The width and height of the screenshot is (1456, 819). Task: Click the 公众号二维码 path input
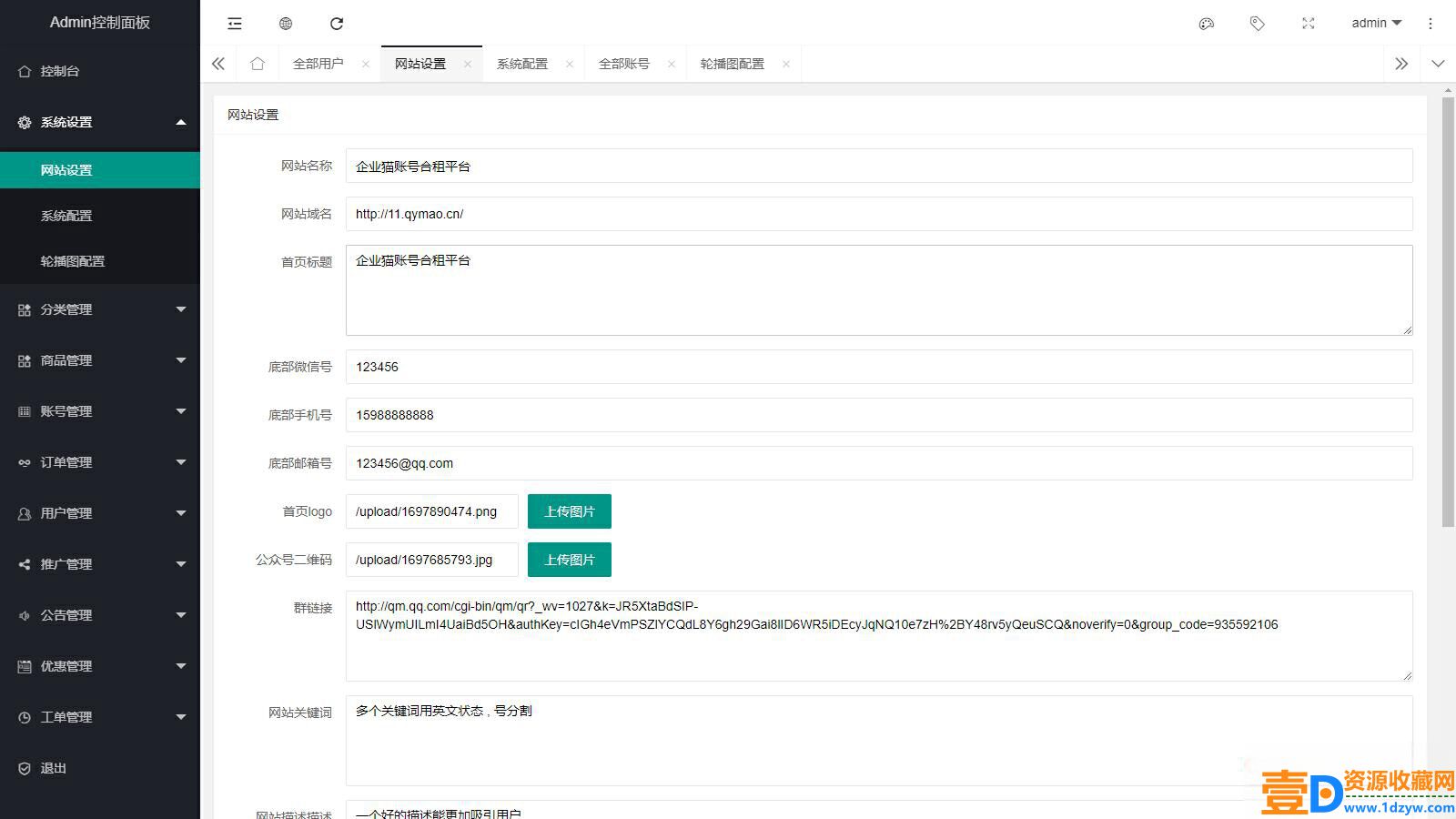point(432,560)
